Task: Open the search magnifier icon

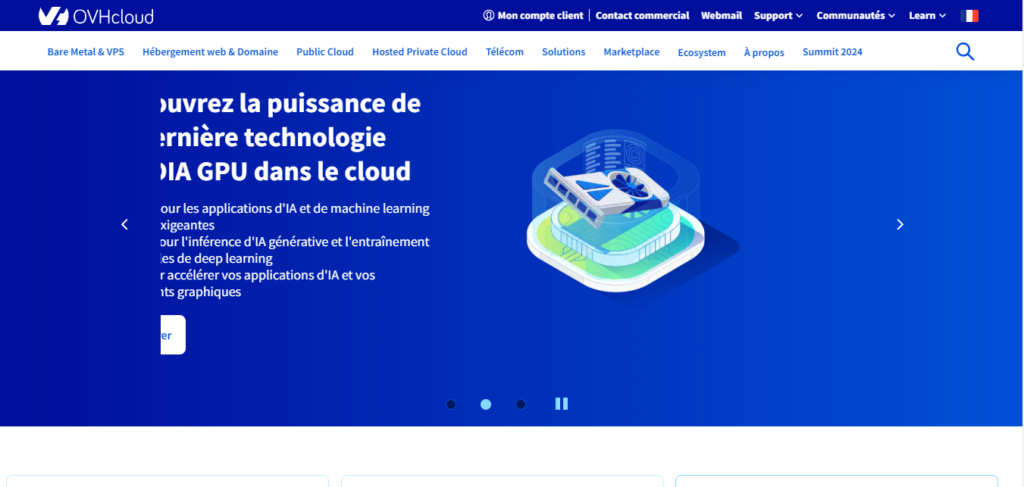Action: pos(964,52)
